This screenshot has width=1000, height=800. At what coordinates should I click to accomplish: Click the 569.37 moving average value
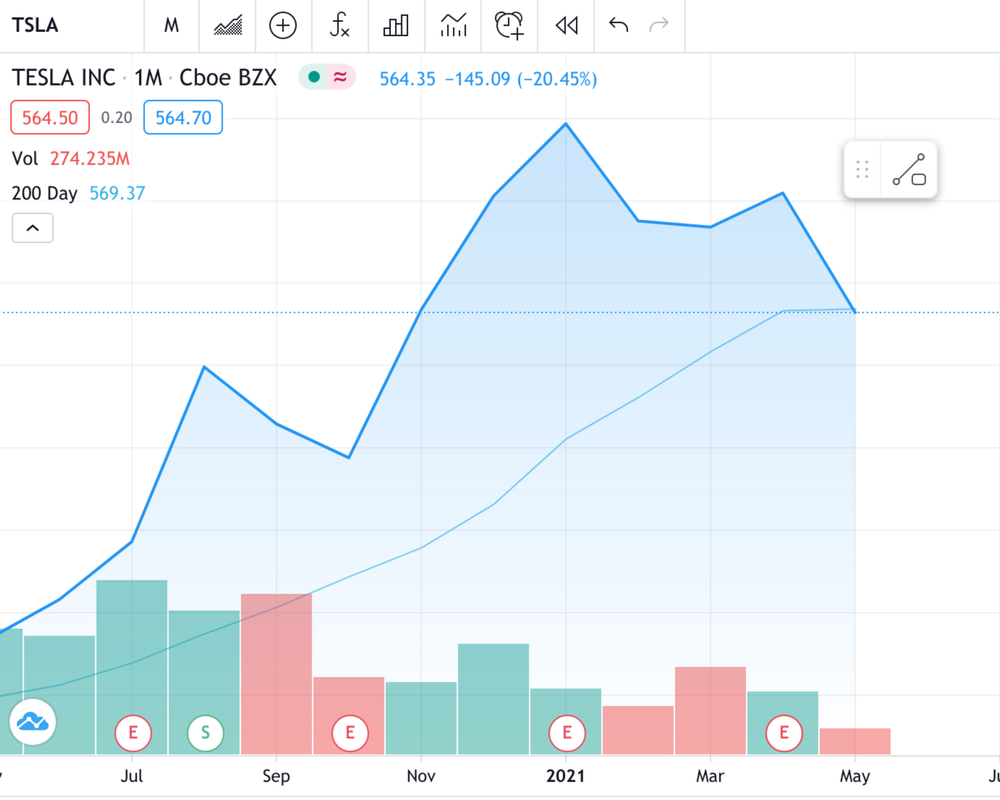point(117,193)
